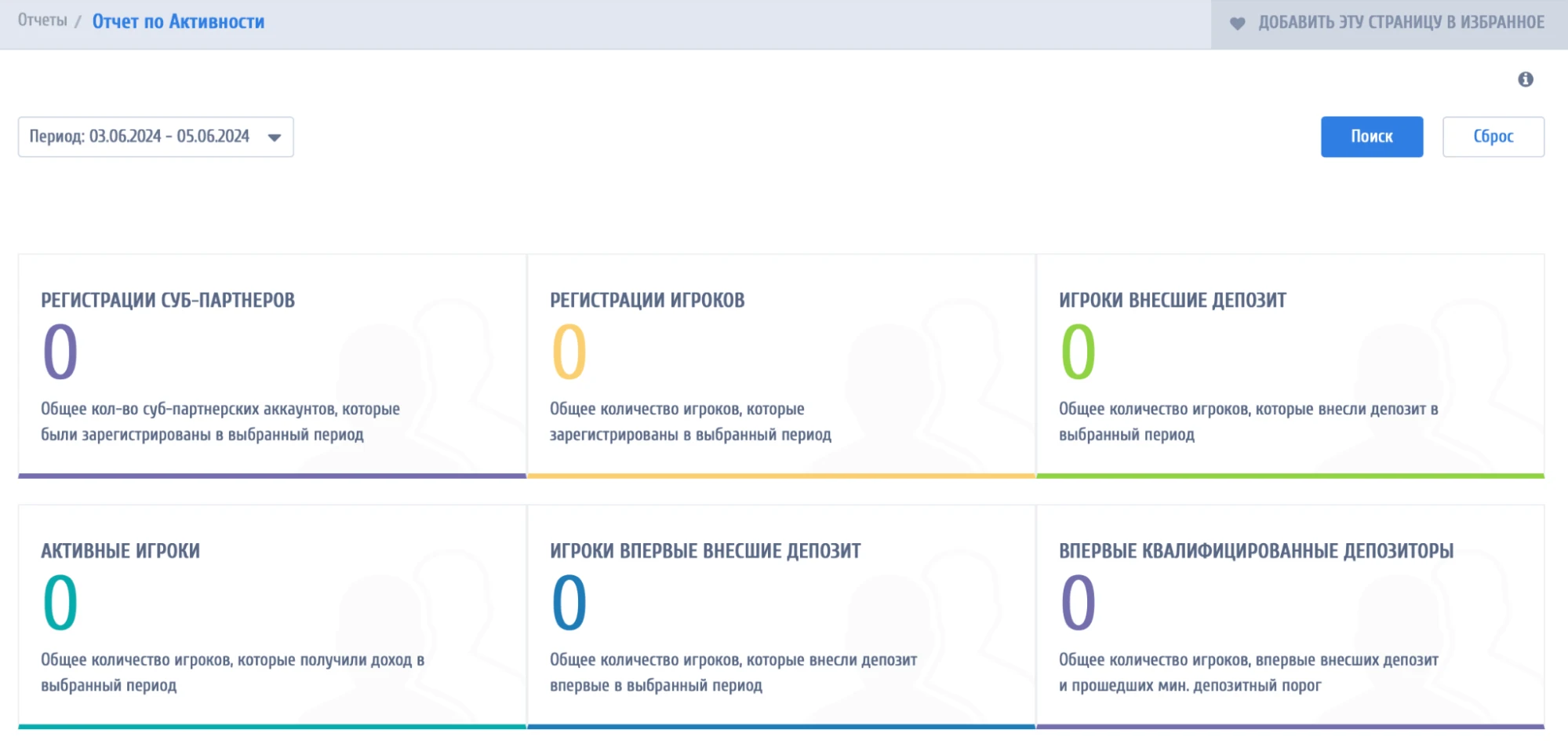This screenshot has height=744, width=1568.
Task: Click the yellow zero under Регистрации игроков
Action: coord(569,352)
